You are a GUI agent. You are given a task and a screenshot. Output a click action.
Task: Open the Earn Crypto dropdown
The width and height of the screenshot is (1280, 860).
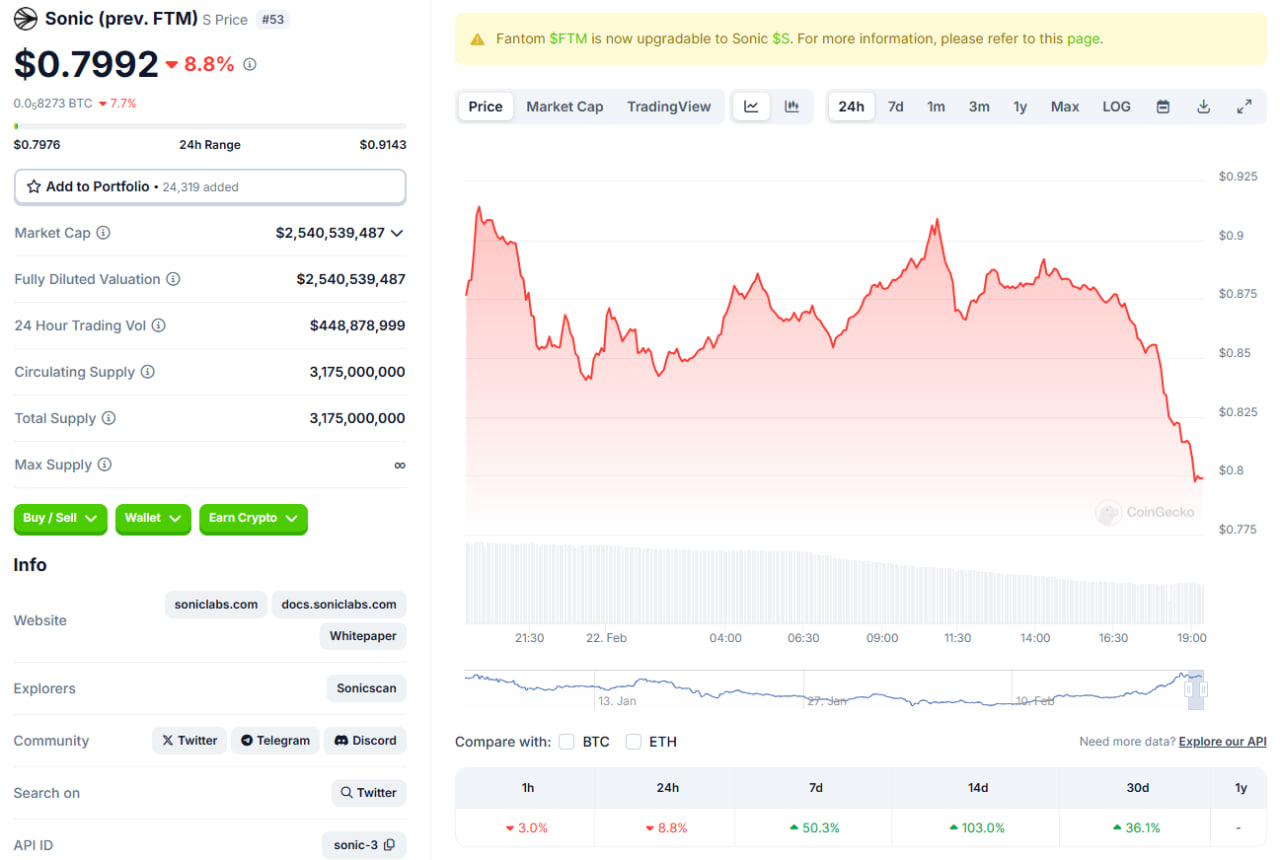point(253,518)
